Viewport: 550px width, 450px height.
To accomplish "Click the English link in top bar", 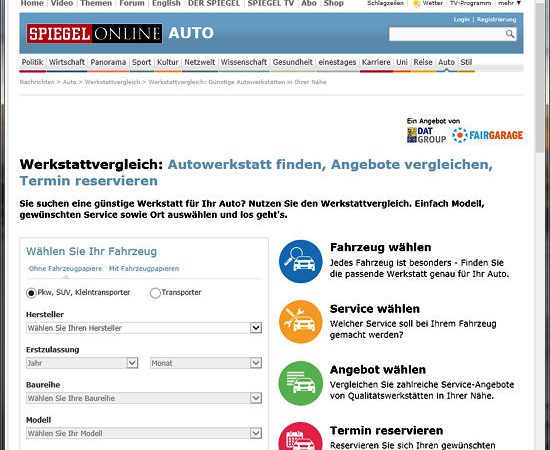I will [166, 3].
